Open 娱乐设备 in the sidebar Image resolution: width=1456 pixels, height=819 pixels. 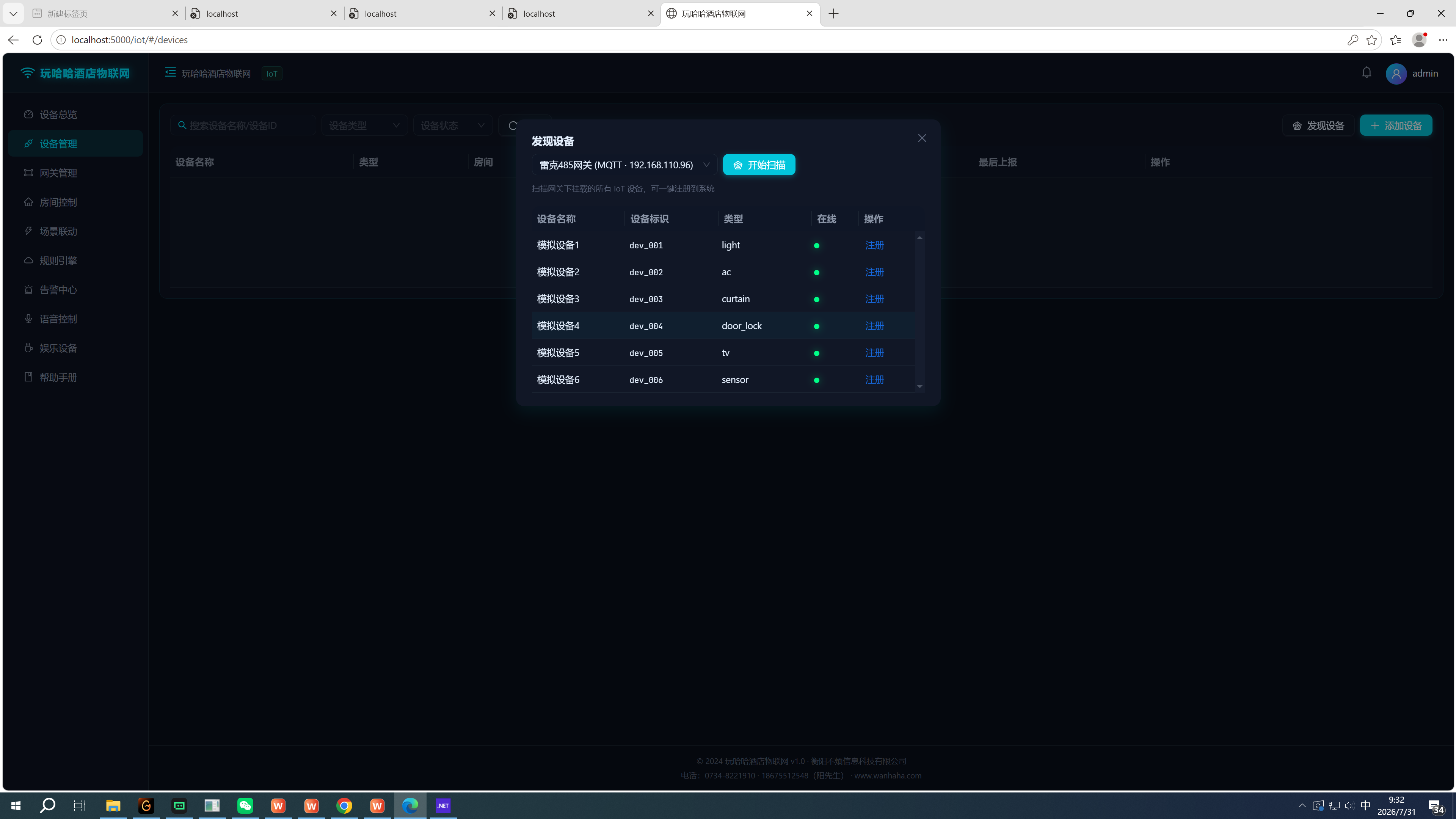(76, 348)
